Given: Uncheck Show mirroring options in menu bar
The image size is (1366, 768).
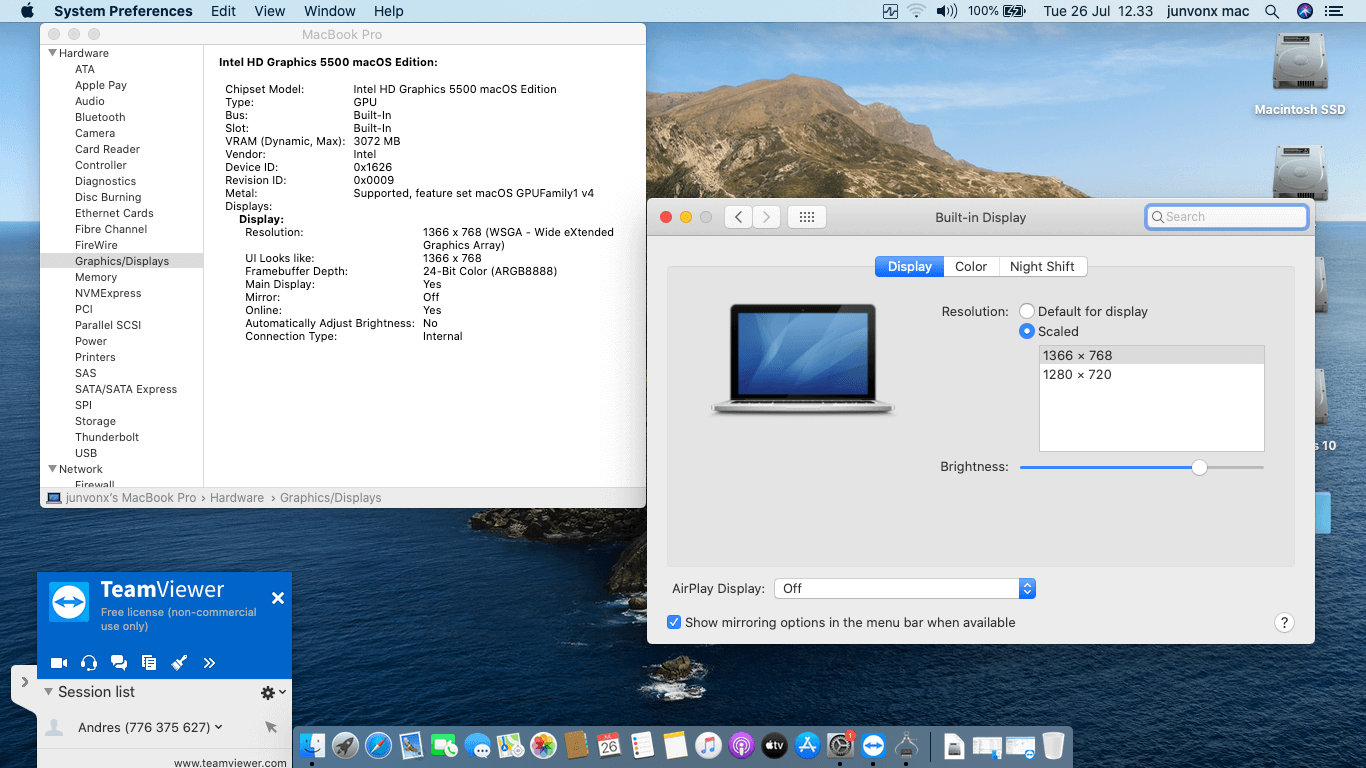Looking at the screenshot, I should pos(675,622).
